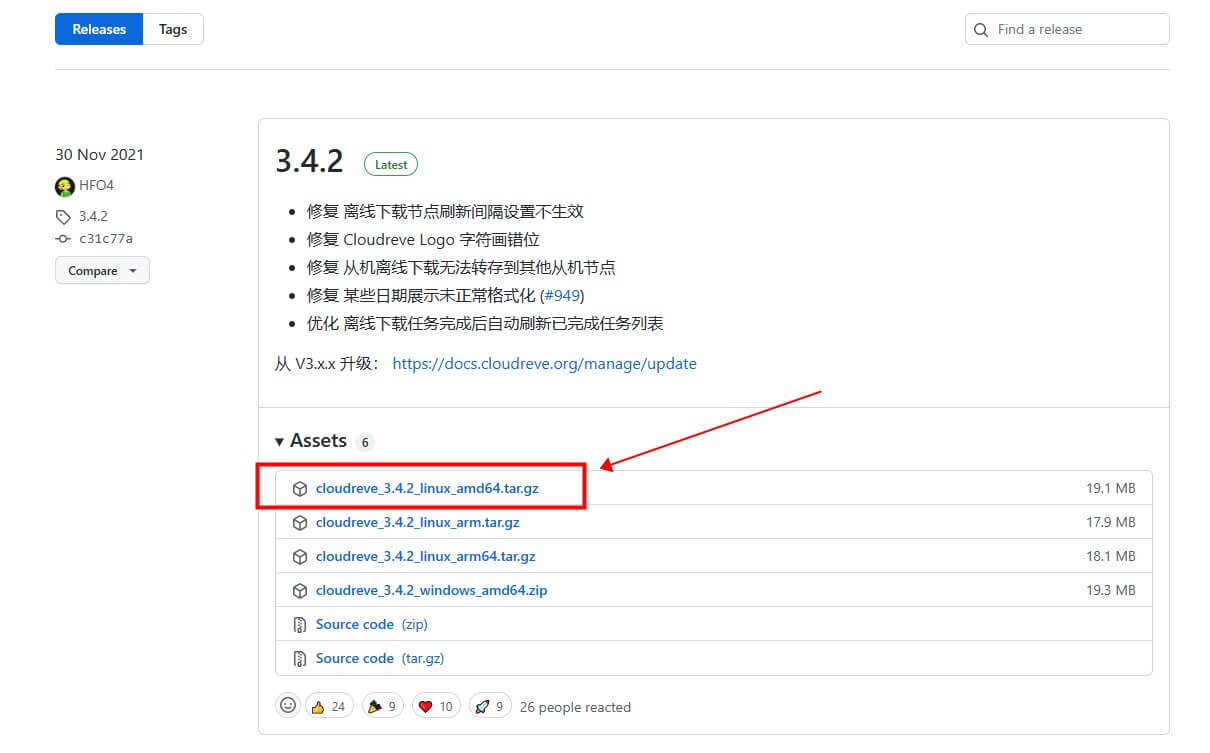Download Source code (tar.gz)
The height and width of the screenshot is (753, 1210).
point(379,658)
